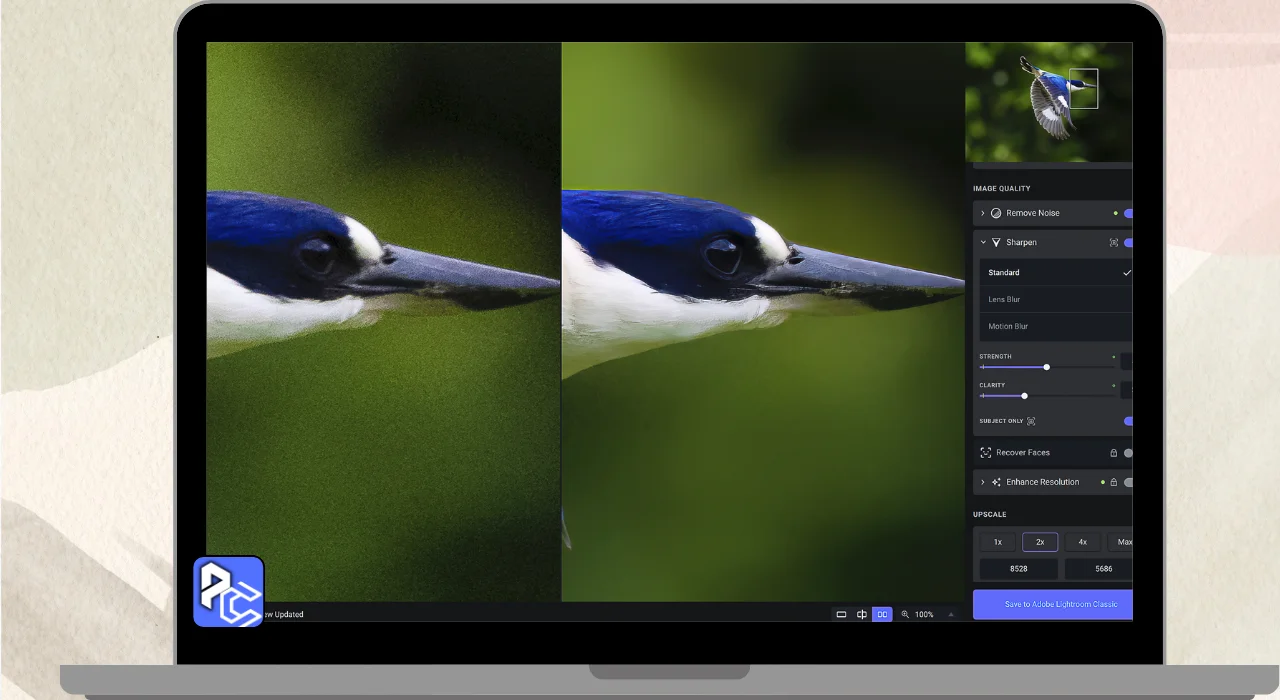Select the split slider comparison view
The height and width of the screenshot is (700, 1280).
(861, 614)
